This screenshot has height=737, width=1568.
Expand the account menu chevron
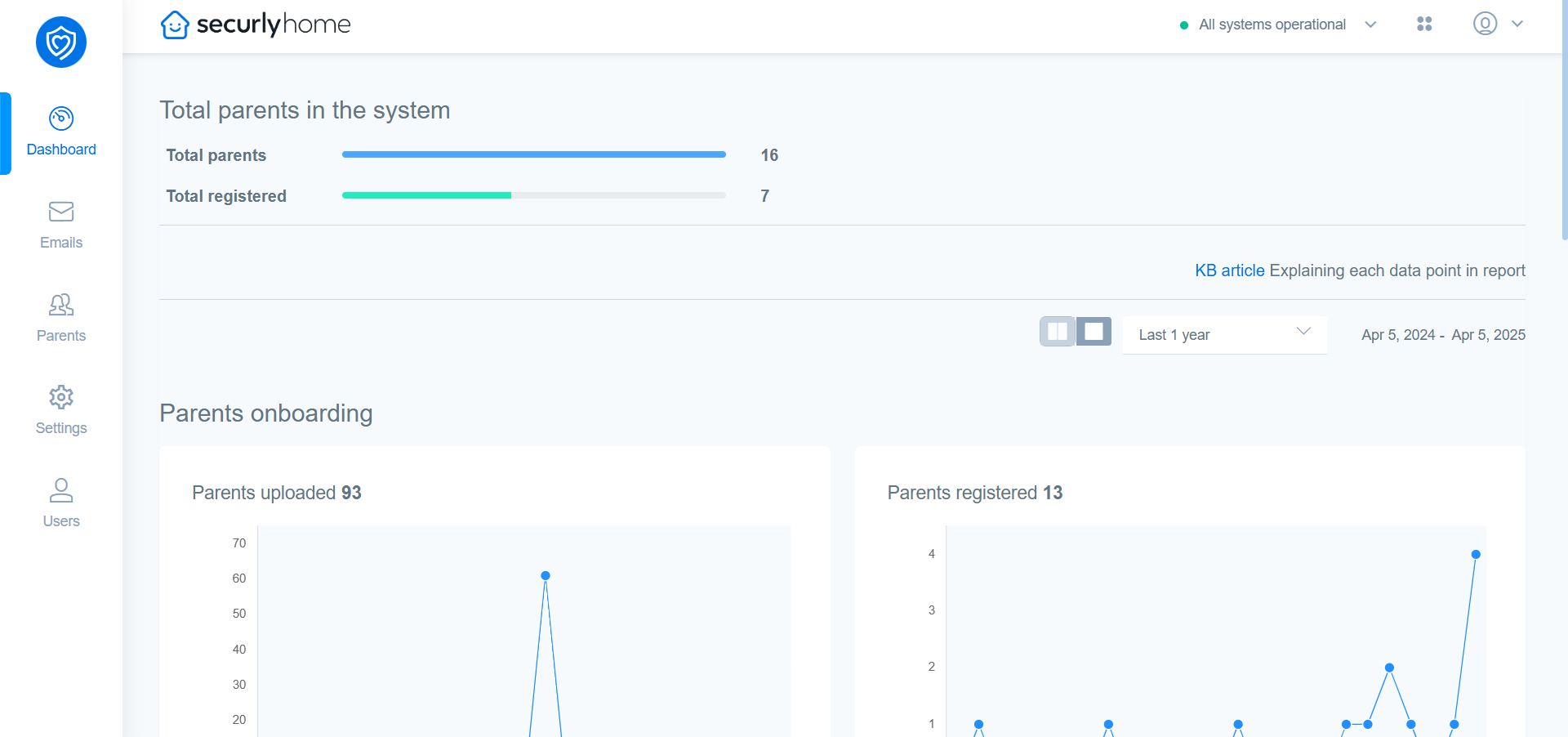pos(1517,24)
